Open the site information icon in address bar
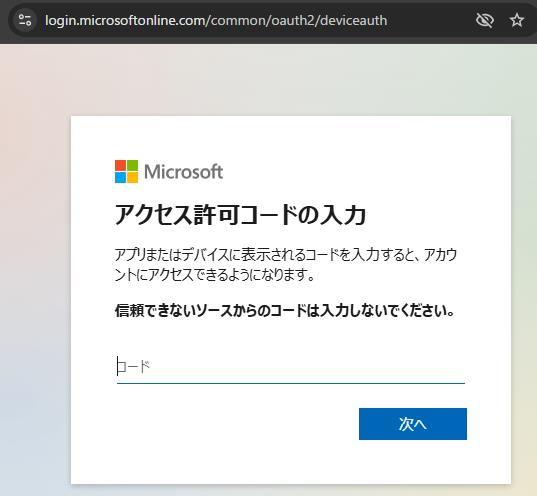 tap(25, 20)
